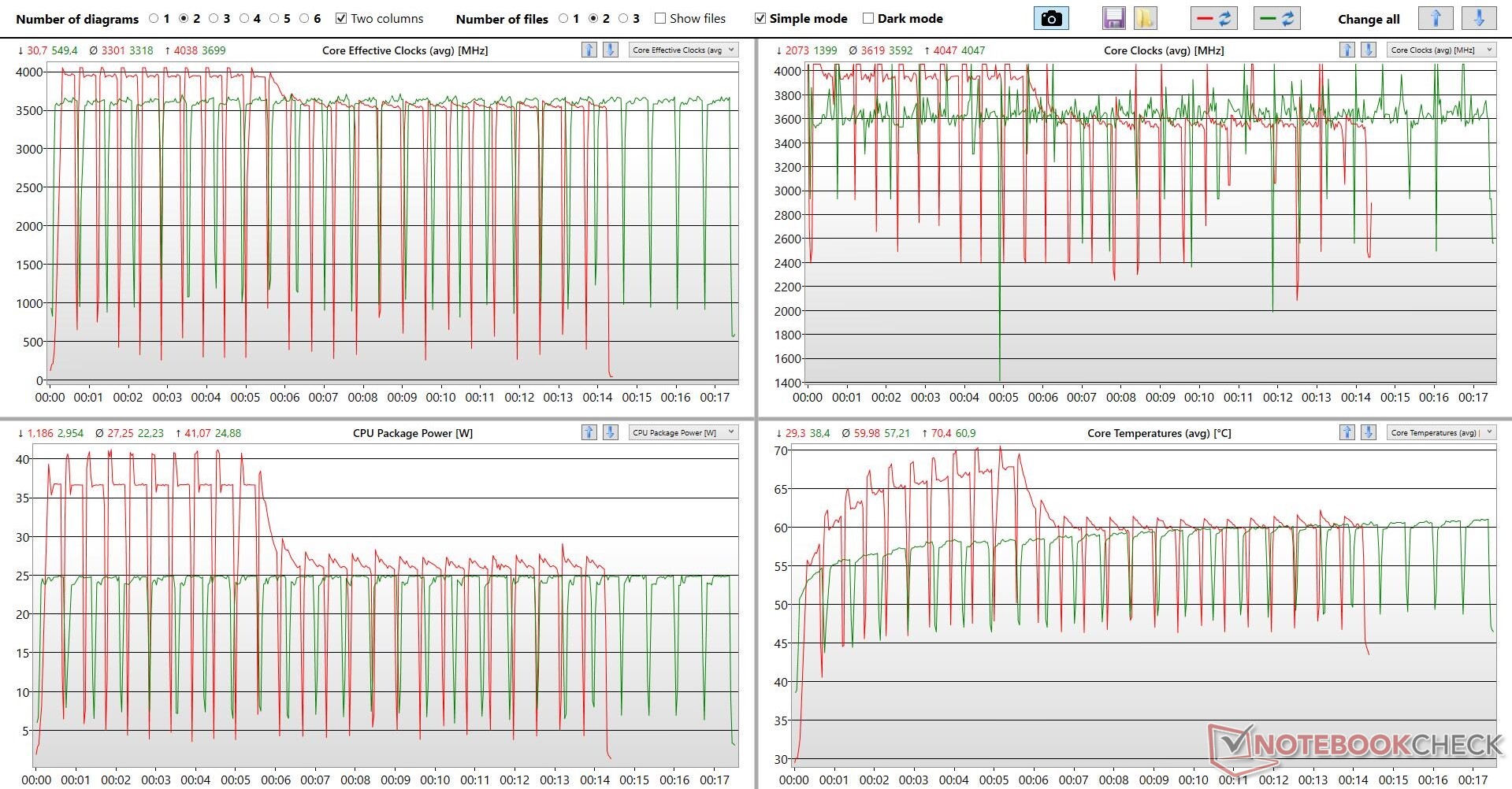Click the green average value 3592
1512x789 pixels.
point(901,50)
